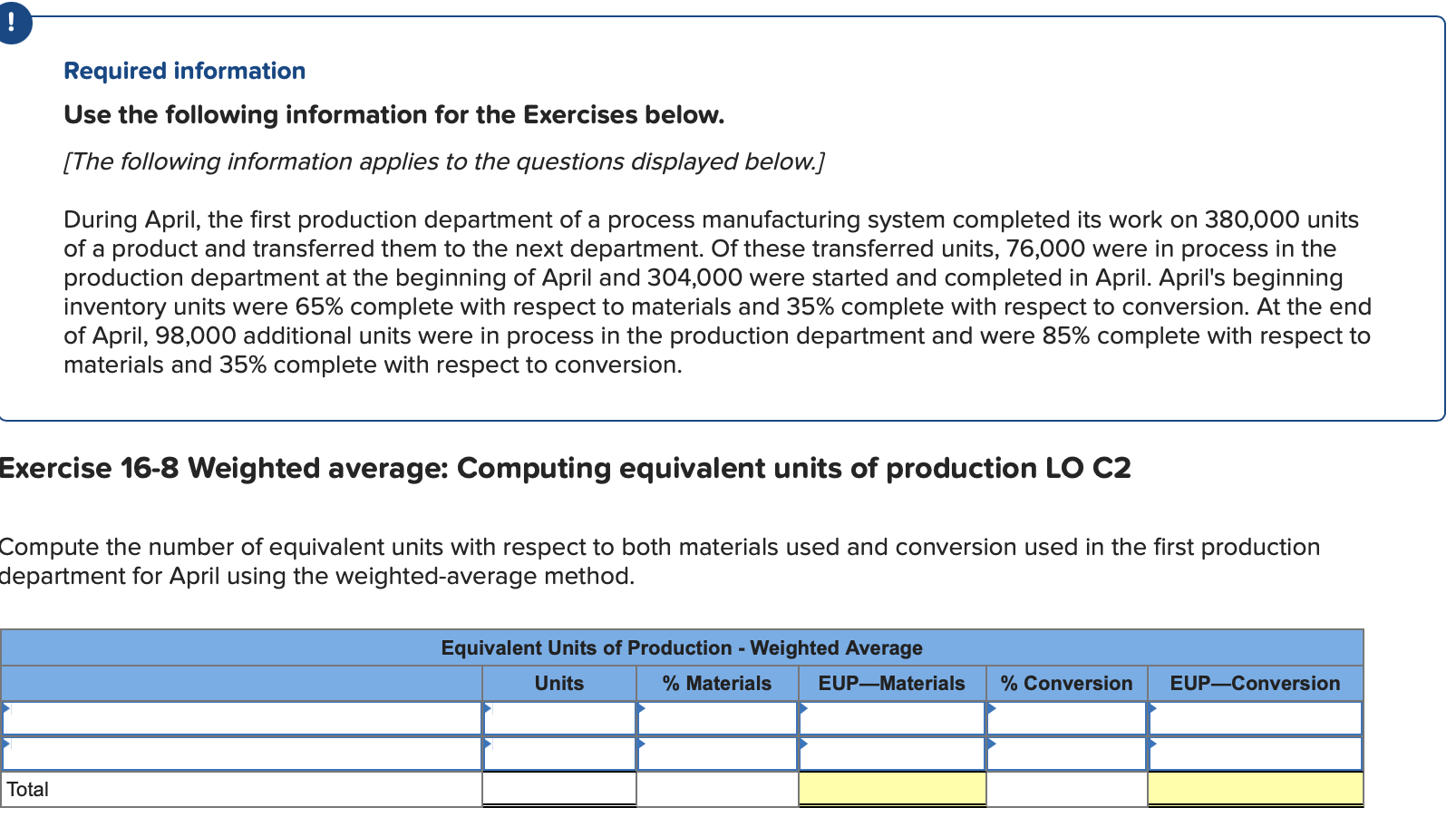This screenshot has height=827, width=1456.
Task: Click the Total row Units input field
Action: [x=559, y=789]
